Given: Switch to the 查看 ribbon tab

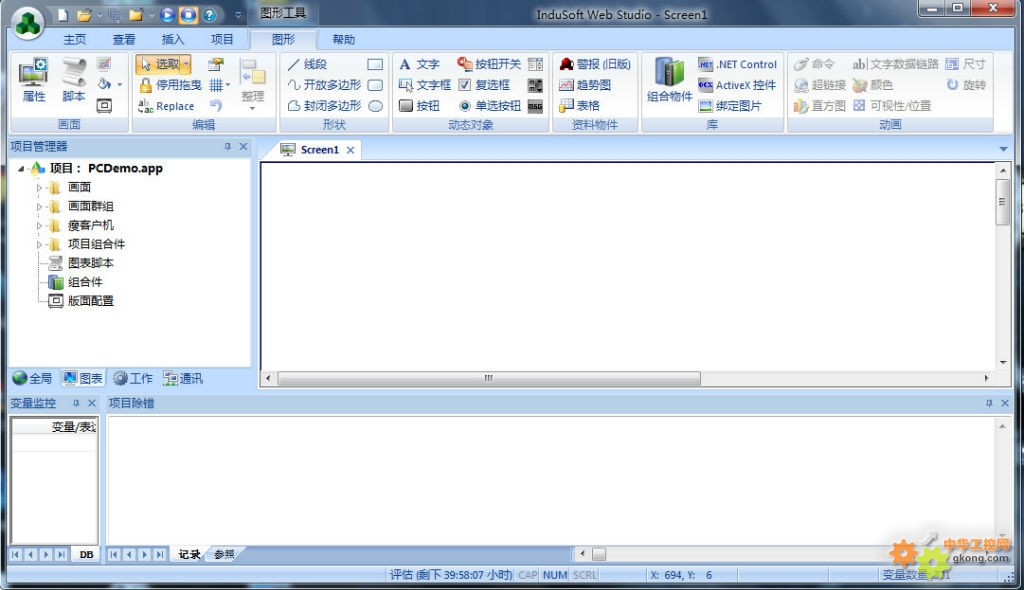Looking at the screenshot, I should click(123, 39).
